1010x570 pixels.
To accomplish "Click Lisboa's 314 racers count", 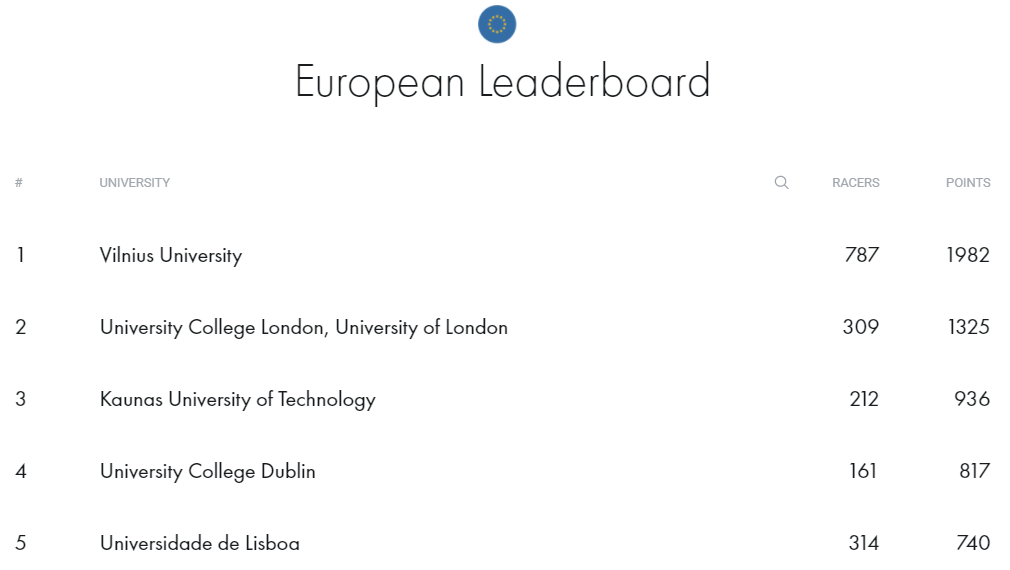I will click(864, 543).
